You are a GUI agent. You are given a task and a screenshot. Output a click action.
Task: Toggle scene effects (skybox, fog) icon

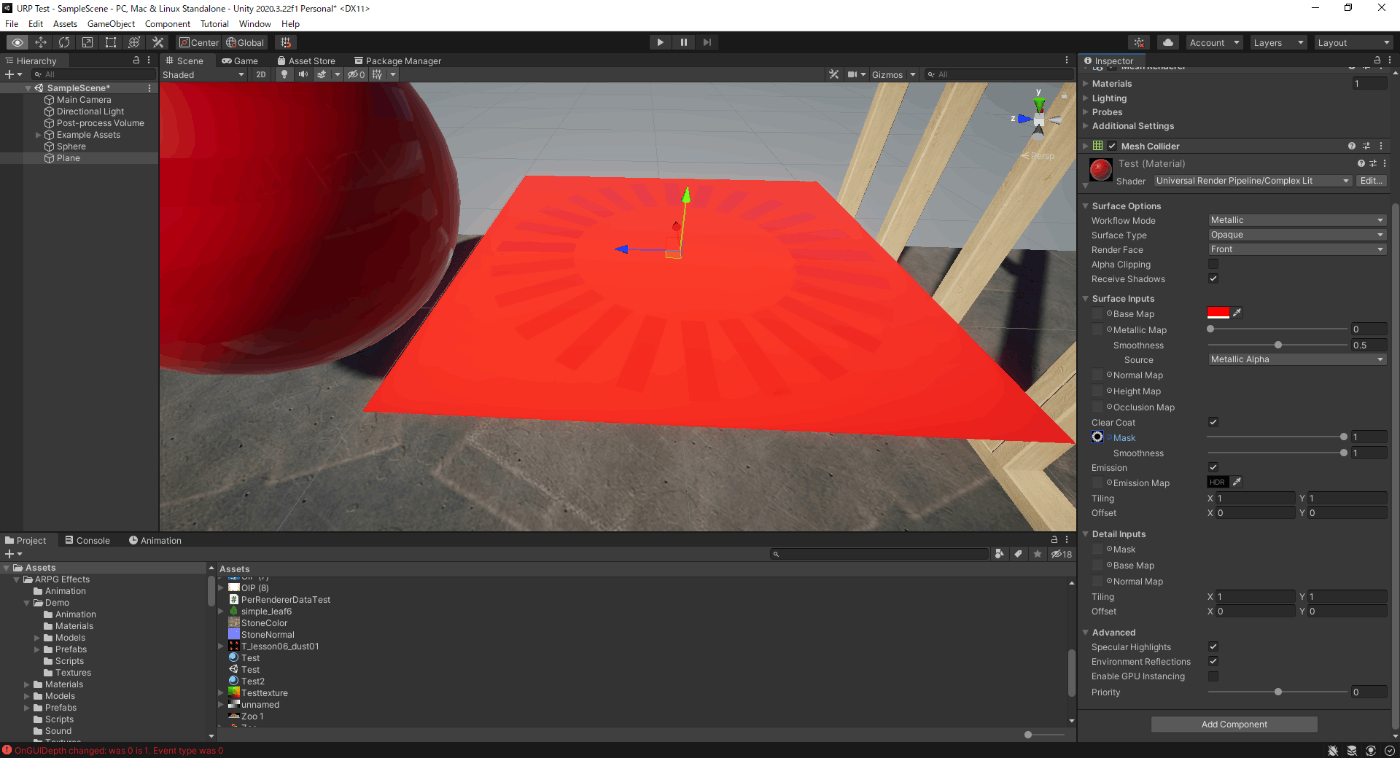pos(322,75)
